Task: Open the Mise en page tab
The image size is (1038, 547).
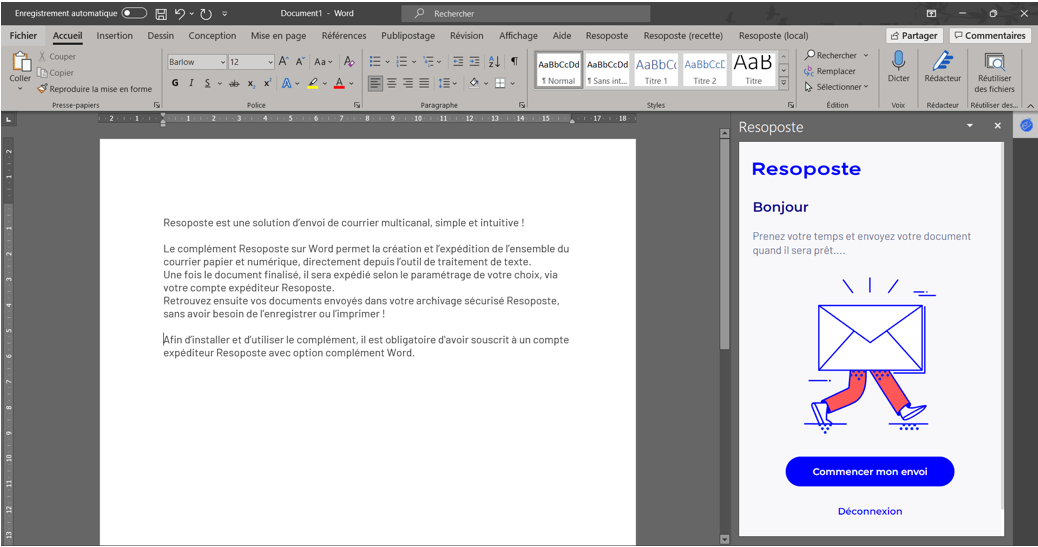Action: click(x=278, y=36)
